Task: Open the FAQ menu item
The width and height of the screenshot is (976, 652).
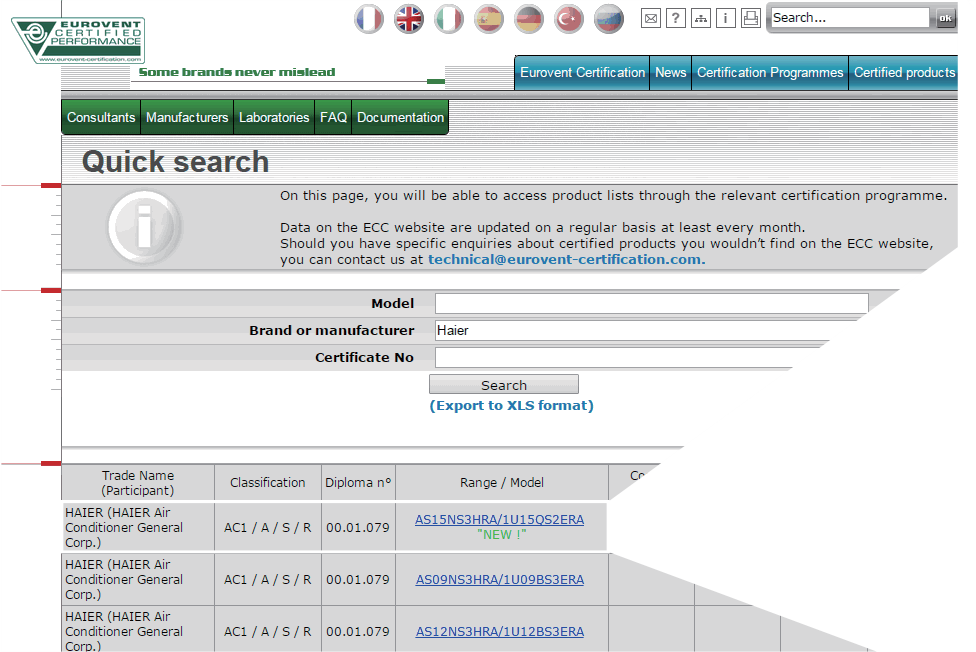Action: [333, 117]
